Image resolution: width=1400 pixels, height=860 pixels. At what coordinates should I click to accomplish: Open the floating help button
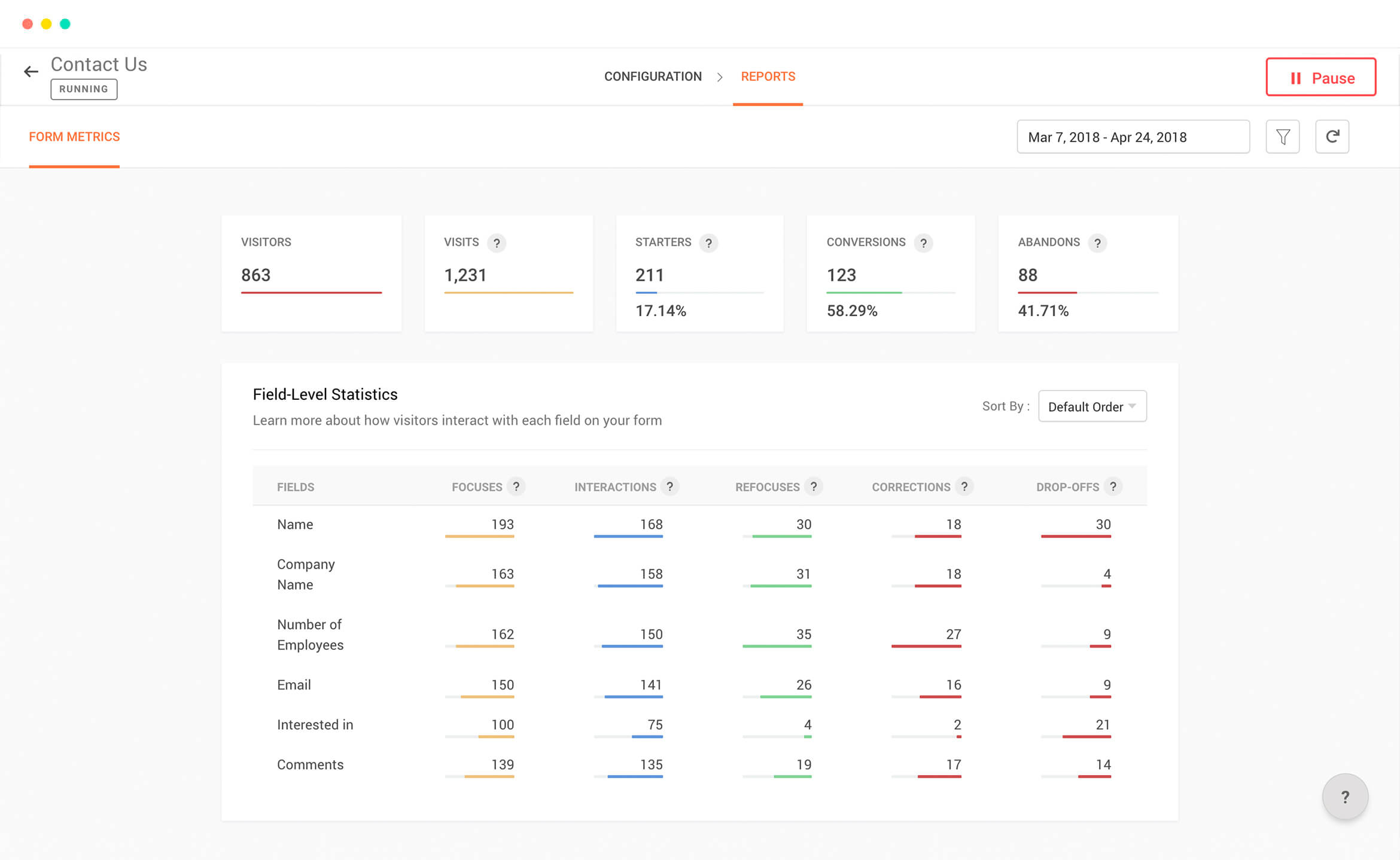[x=1345, y=797]
